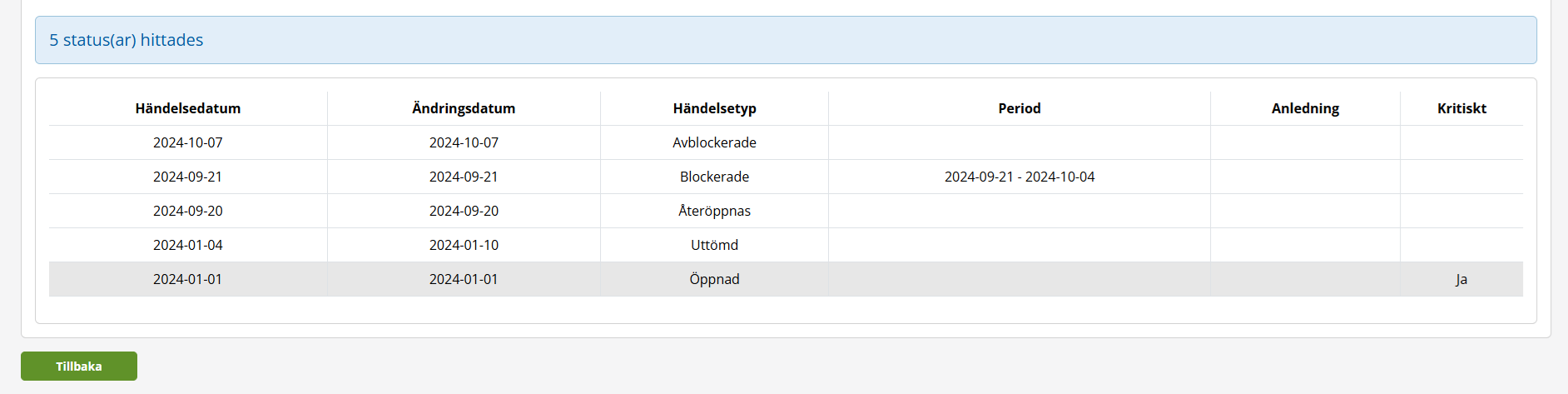Screen dimensions: 1568x394
Task: Select the Avblockerade event row
Action: pyautogui.click(x=714, y=142)
